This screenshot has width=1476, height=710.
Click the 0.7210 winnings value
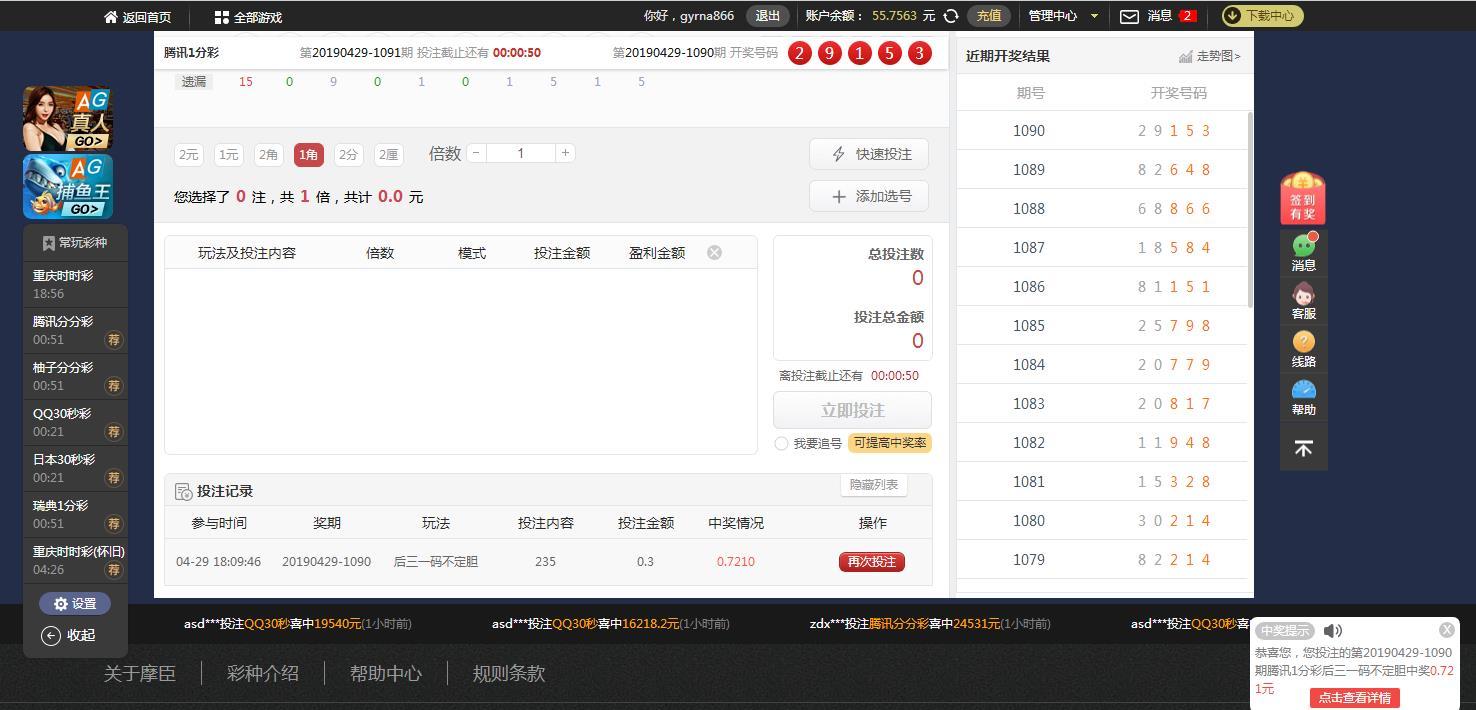click(x=736, y=562)
